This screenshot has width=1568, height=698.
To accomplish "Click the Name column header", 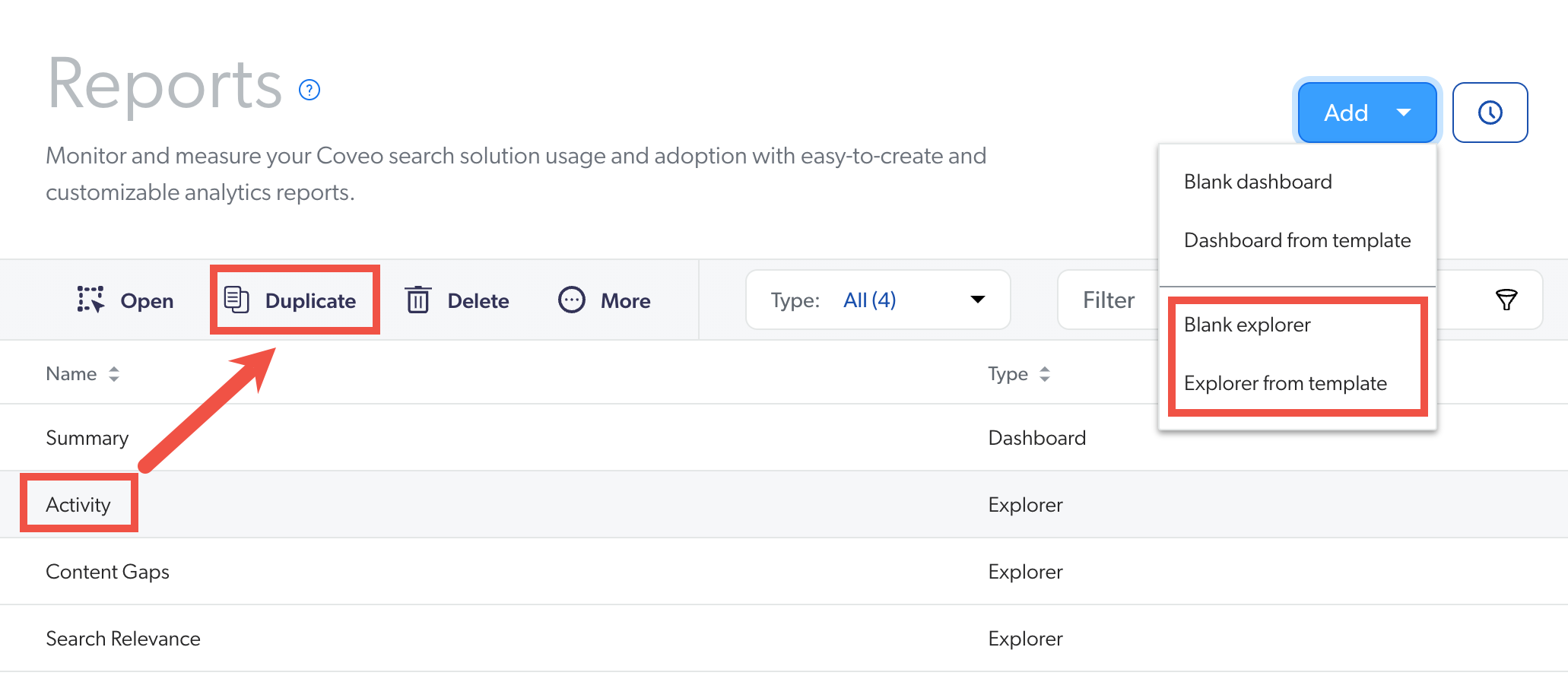I will pos(71,374).
